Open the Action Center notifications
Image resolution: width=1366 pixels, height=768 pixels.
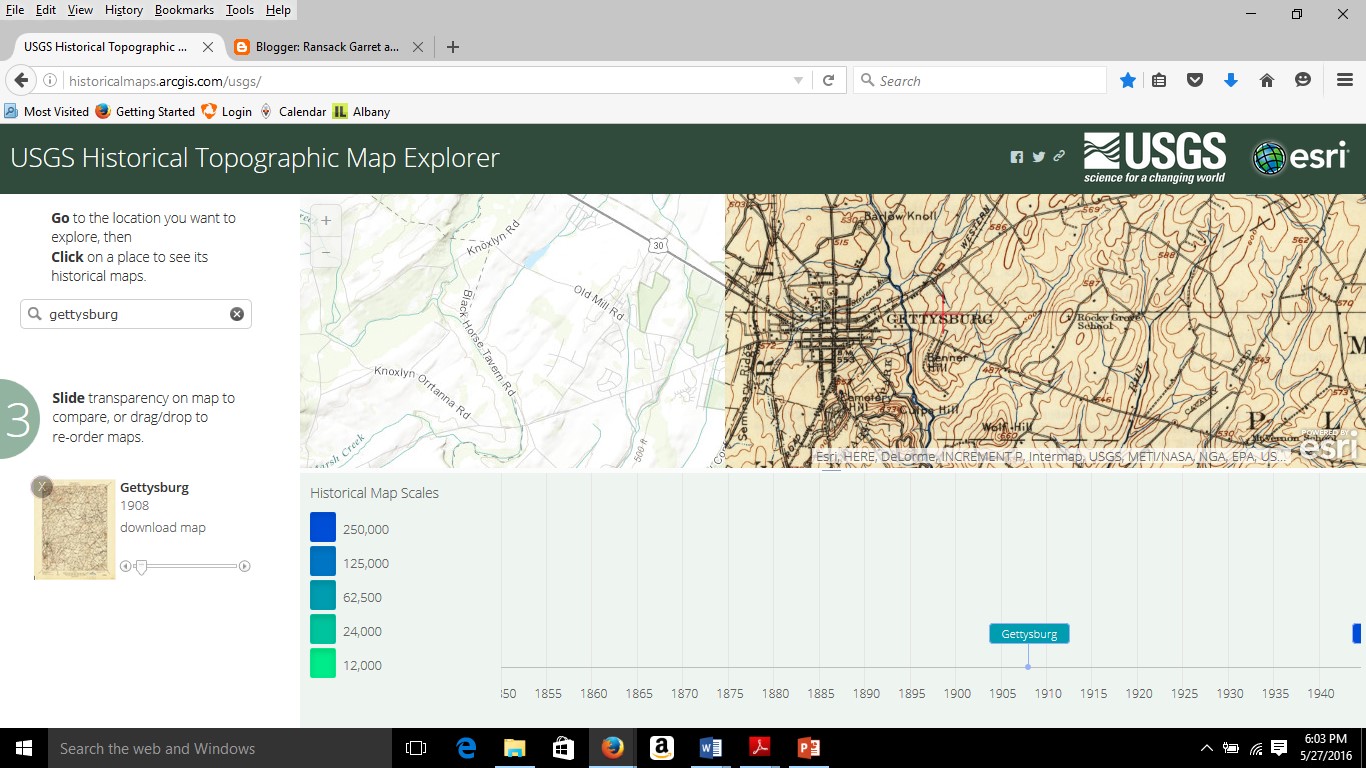point(1280,748)
